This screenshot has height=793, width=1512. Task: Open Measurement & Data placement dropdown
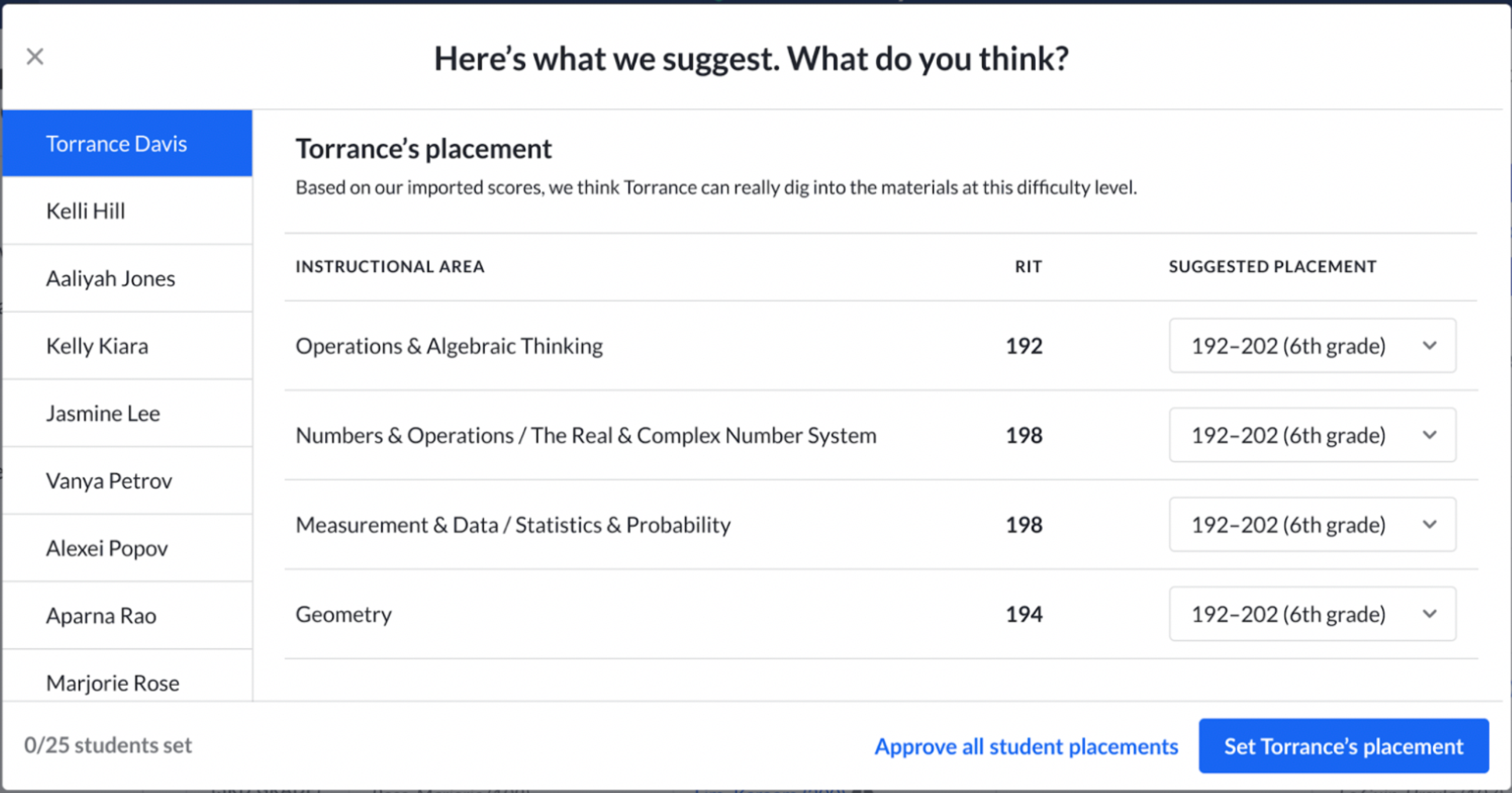[x=1312, y=525]
